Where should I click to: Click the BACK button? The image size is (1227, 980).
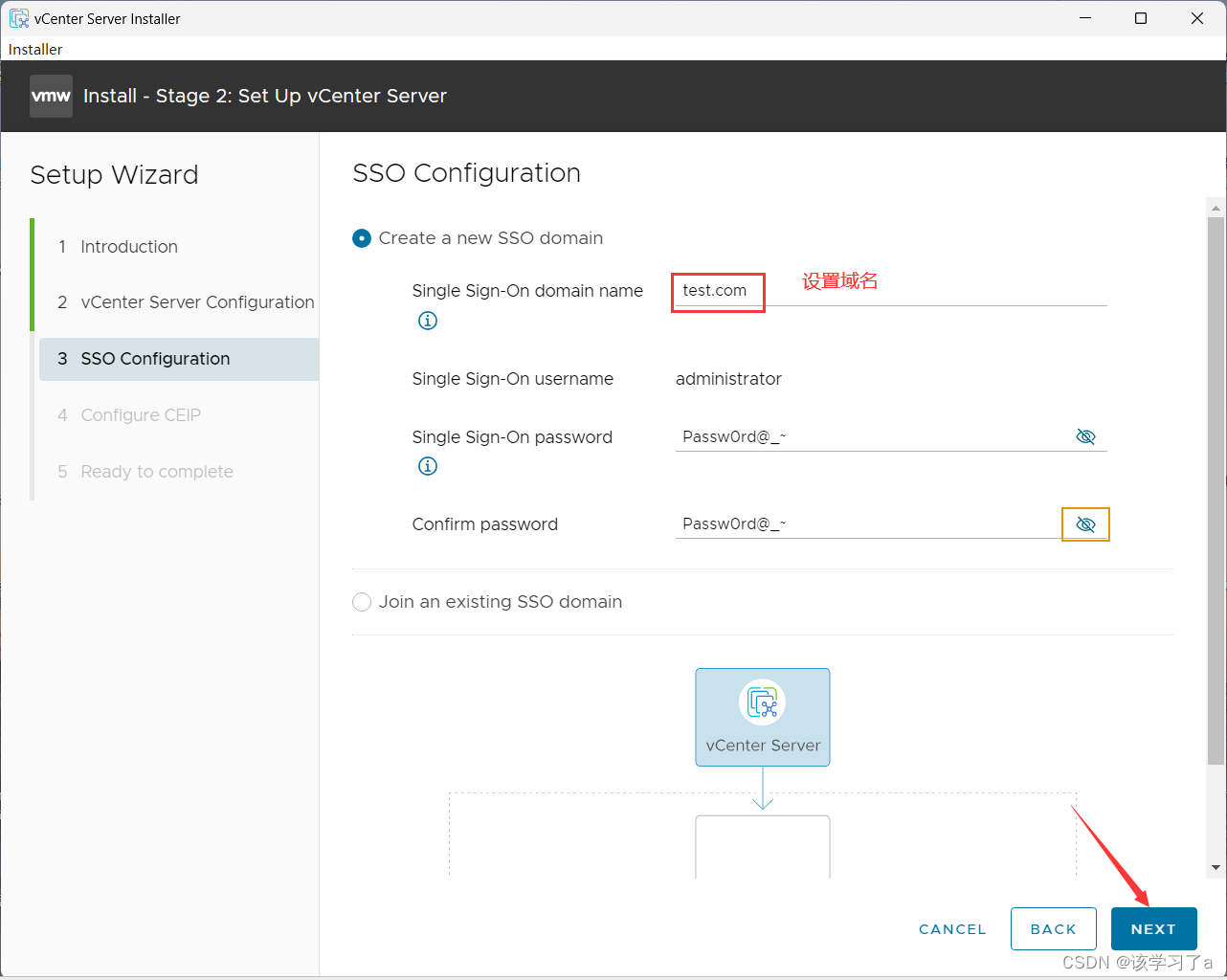pyautogui.click(x=1053, y=929)
